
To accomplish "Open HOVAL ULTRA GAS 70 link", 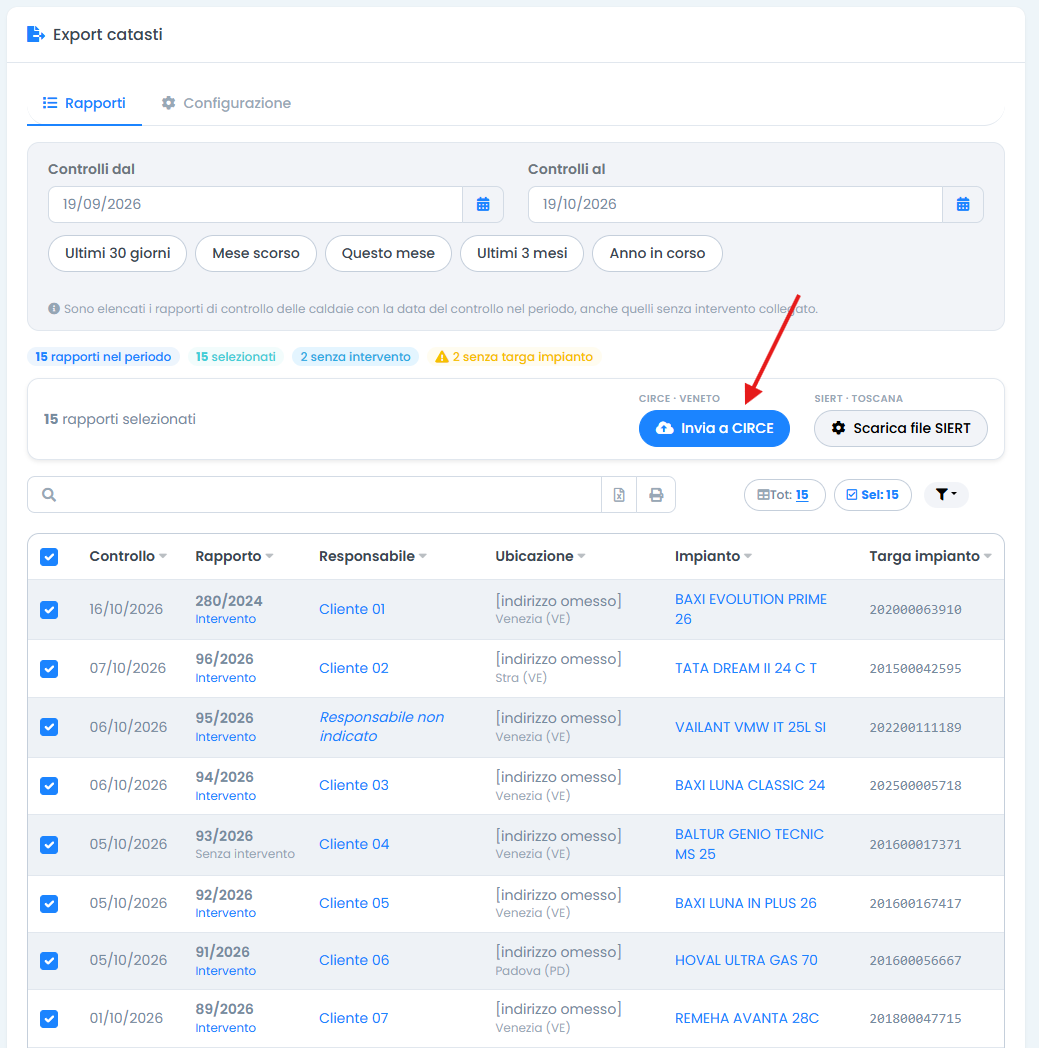I will 746,960.
